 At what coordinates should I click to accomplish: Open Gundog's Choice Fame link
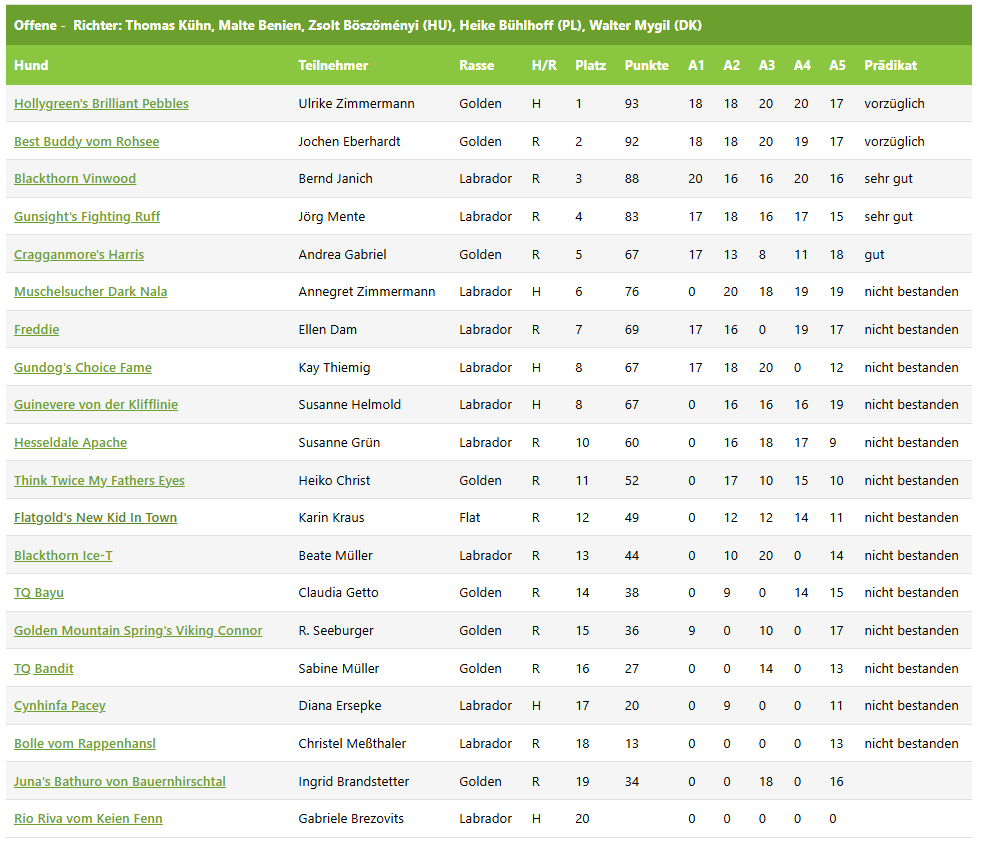[83, 367]
